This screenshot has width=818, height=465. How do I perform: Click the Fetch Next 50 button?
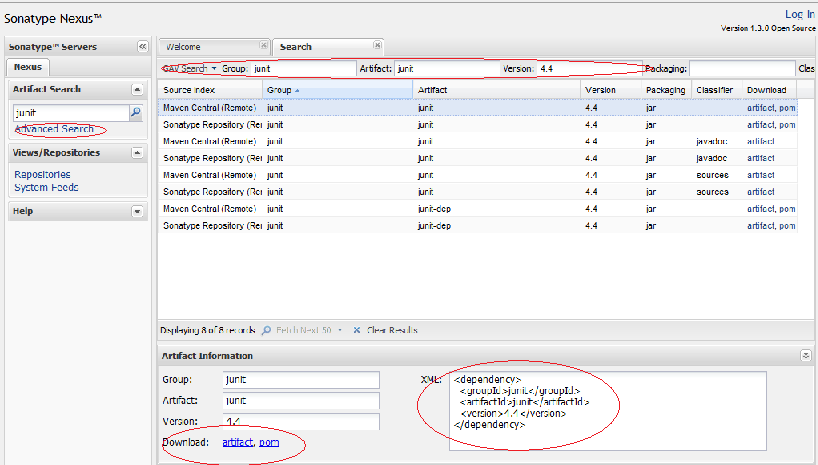coord(297,330)
